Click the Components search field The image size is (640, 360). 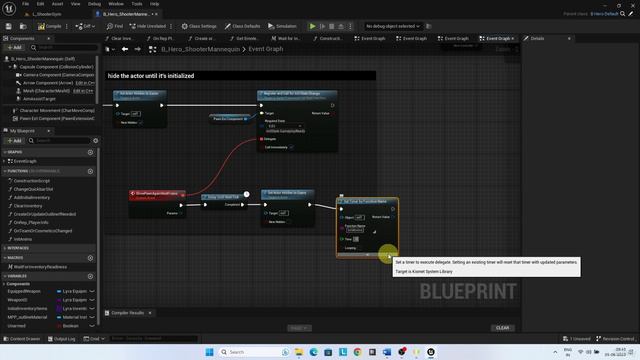tap(64, 47)
